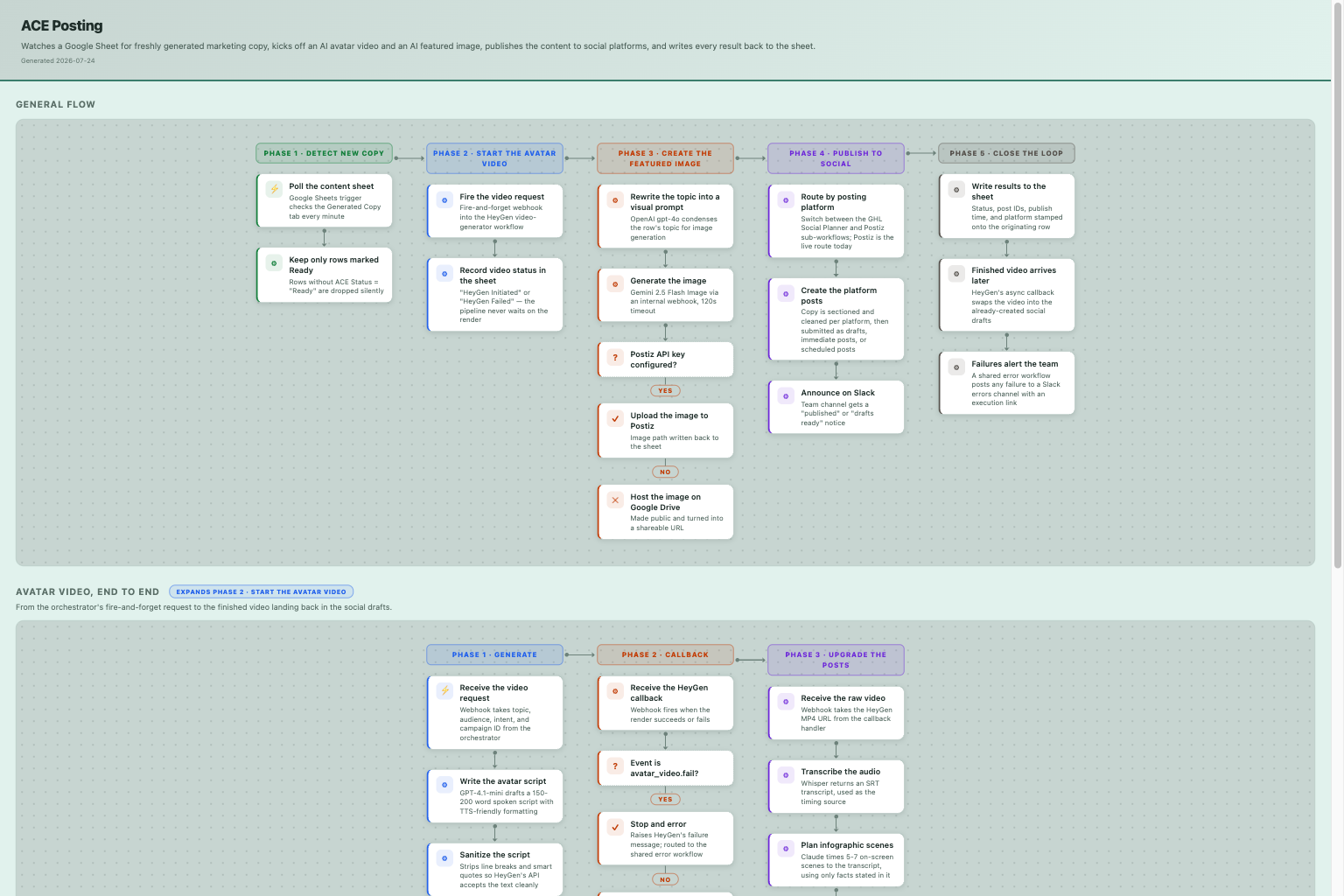The image size is (1344, 896).
Task: Click the icon on Rewrite the topic into a visual prompt
Action: tap(615, 199)
